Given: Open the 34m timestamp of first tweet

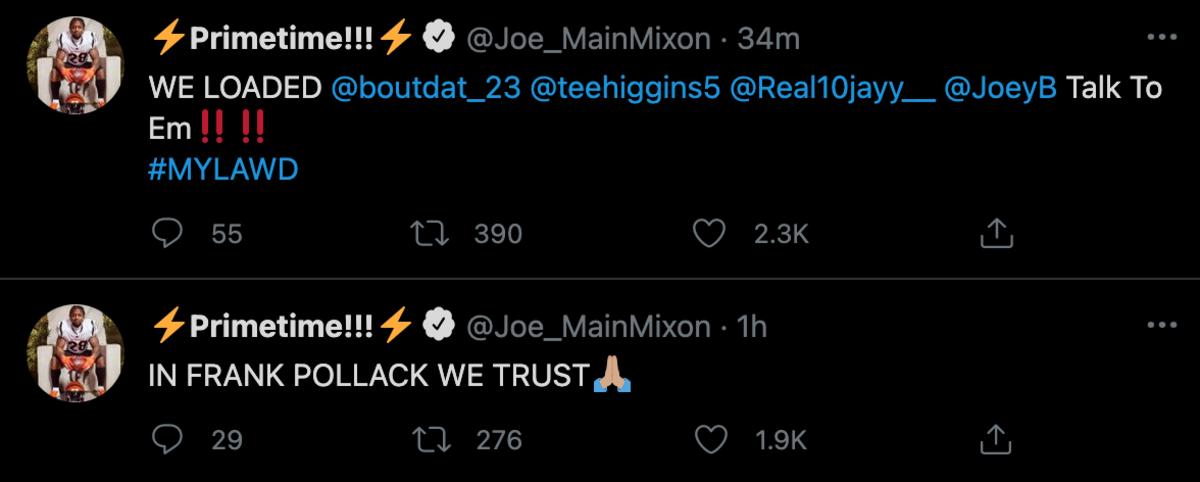Looking at the screenshot, I should pyautogui.click(x=768, y=38).
